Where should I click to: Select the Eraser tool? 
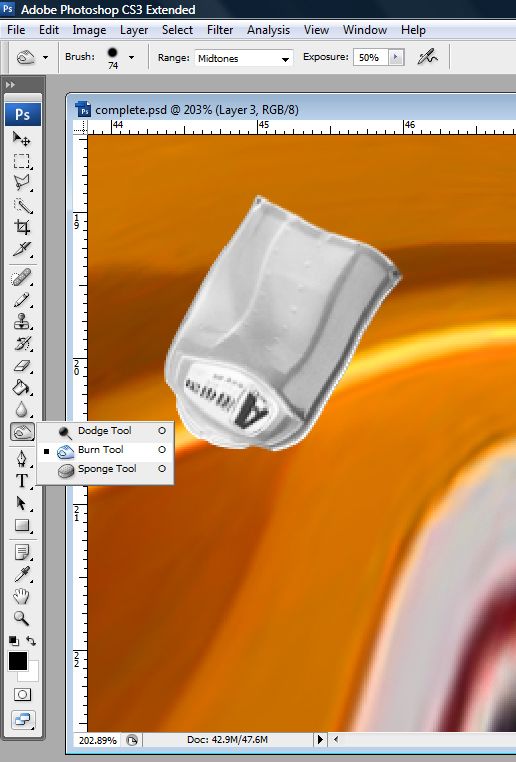point(22,366)
